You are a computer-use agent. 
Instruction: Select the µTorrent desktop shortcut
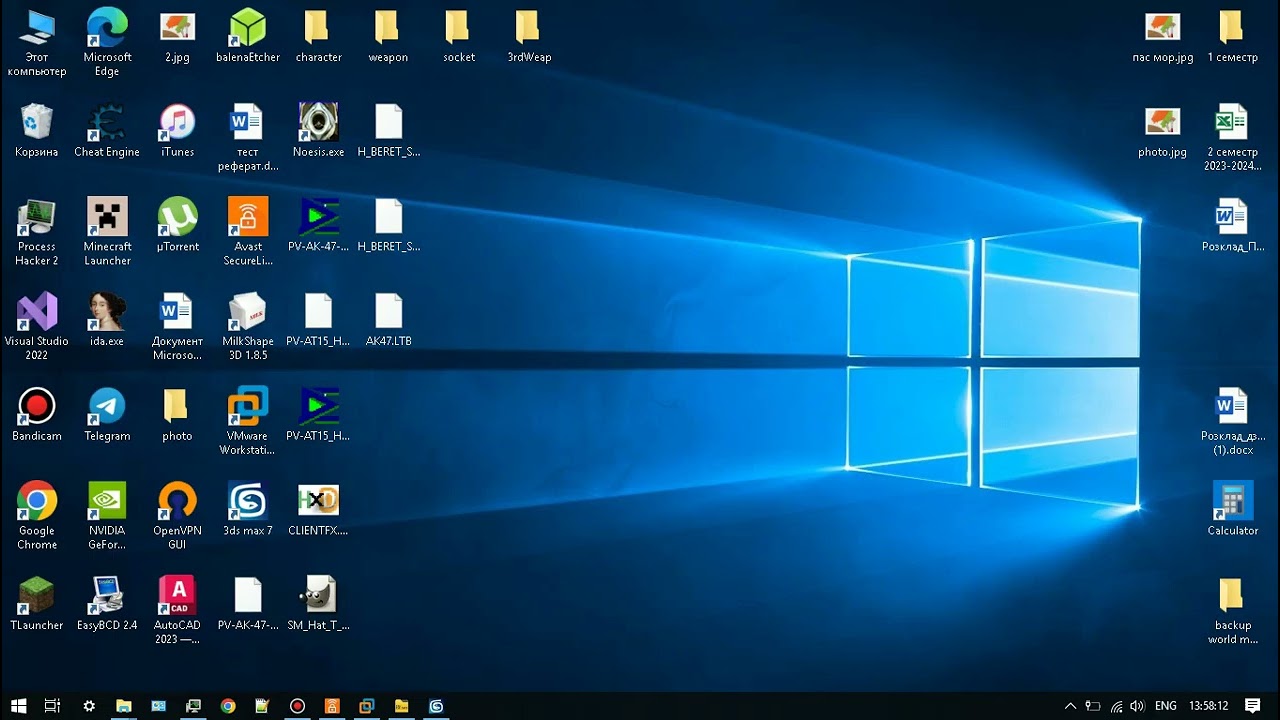pyautogui.click(x=177, y=226)
